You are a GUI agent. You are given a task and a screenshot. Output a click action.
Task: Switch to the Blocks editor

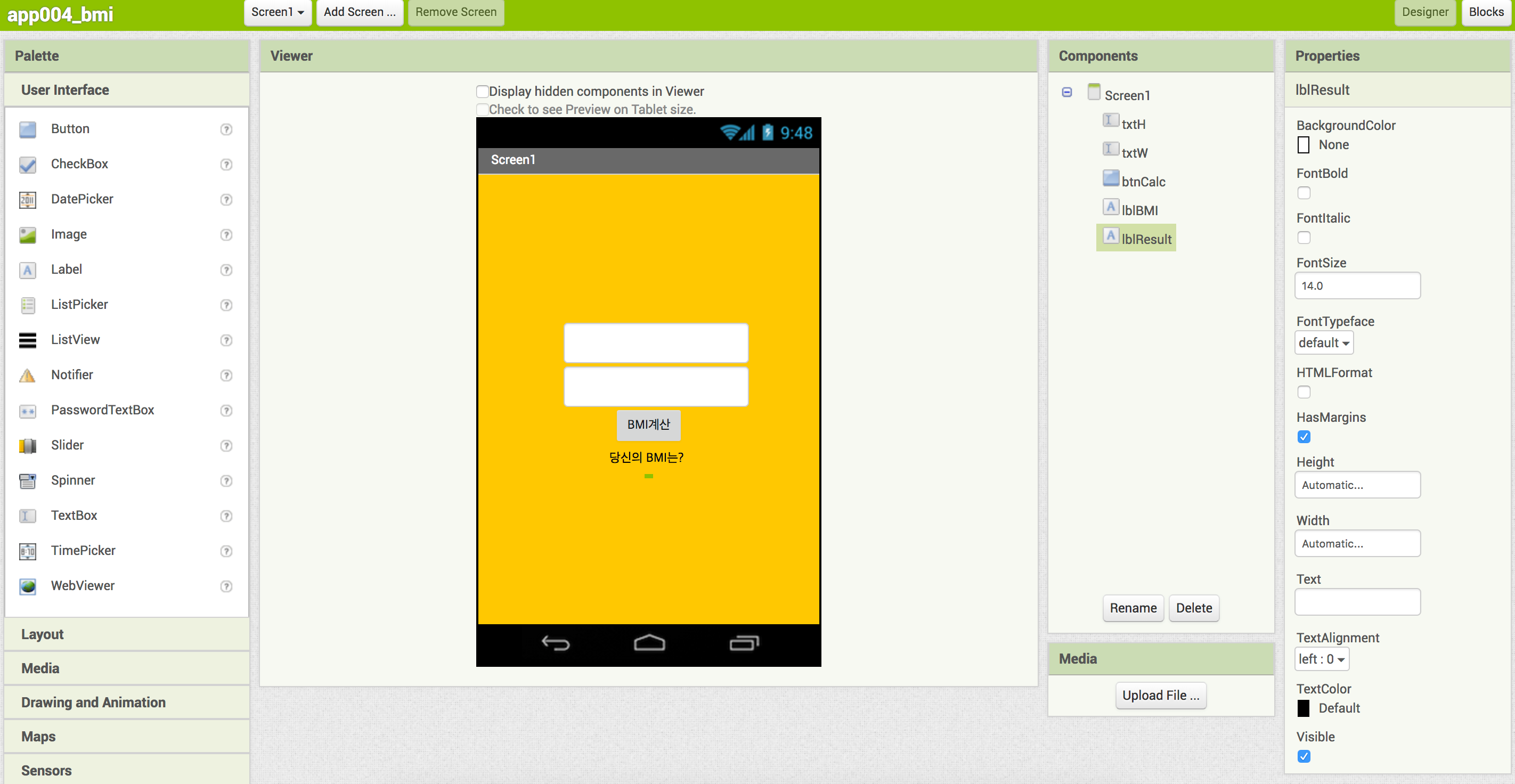[1486, 12]
